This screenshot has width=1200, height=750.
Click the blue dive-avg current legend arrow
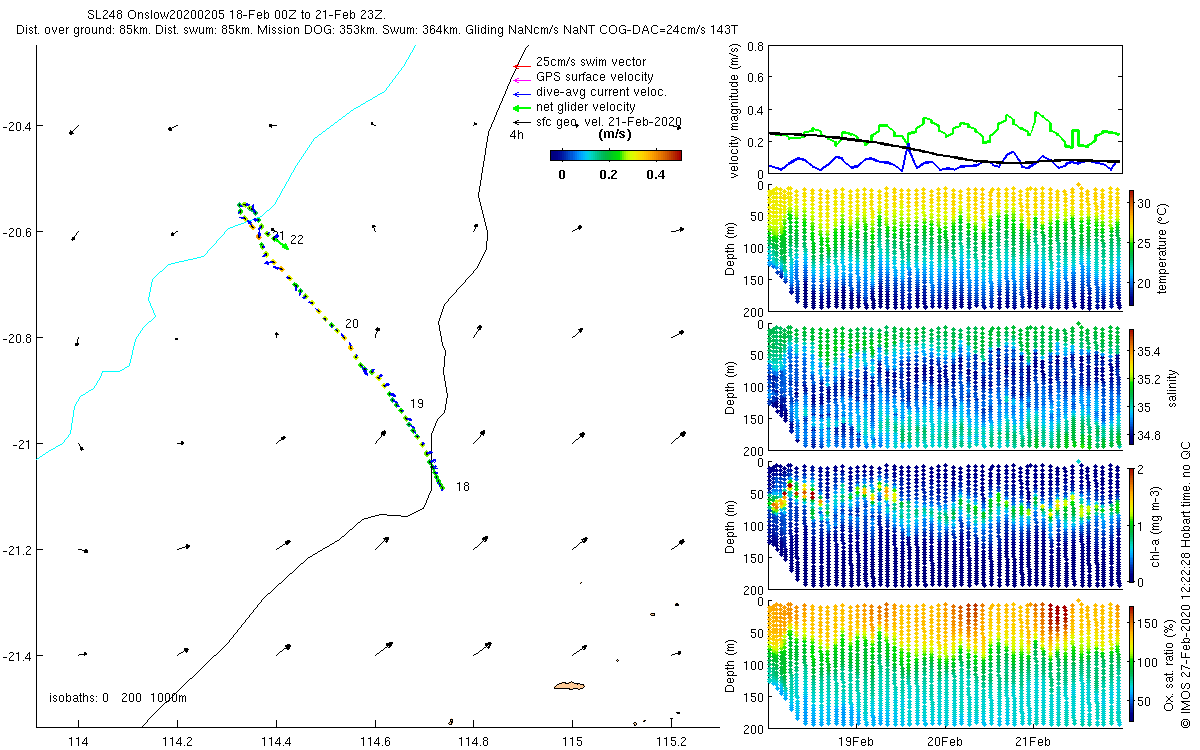pos(520,93)
